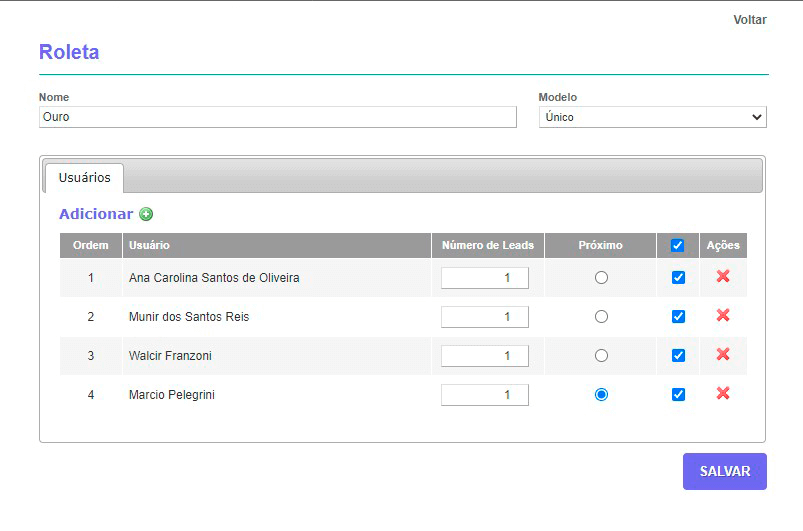The height and width of the screenshot is (531, 803).
Task: Click the Adicionar link text
Action: pos(96,214)
